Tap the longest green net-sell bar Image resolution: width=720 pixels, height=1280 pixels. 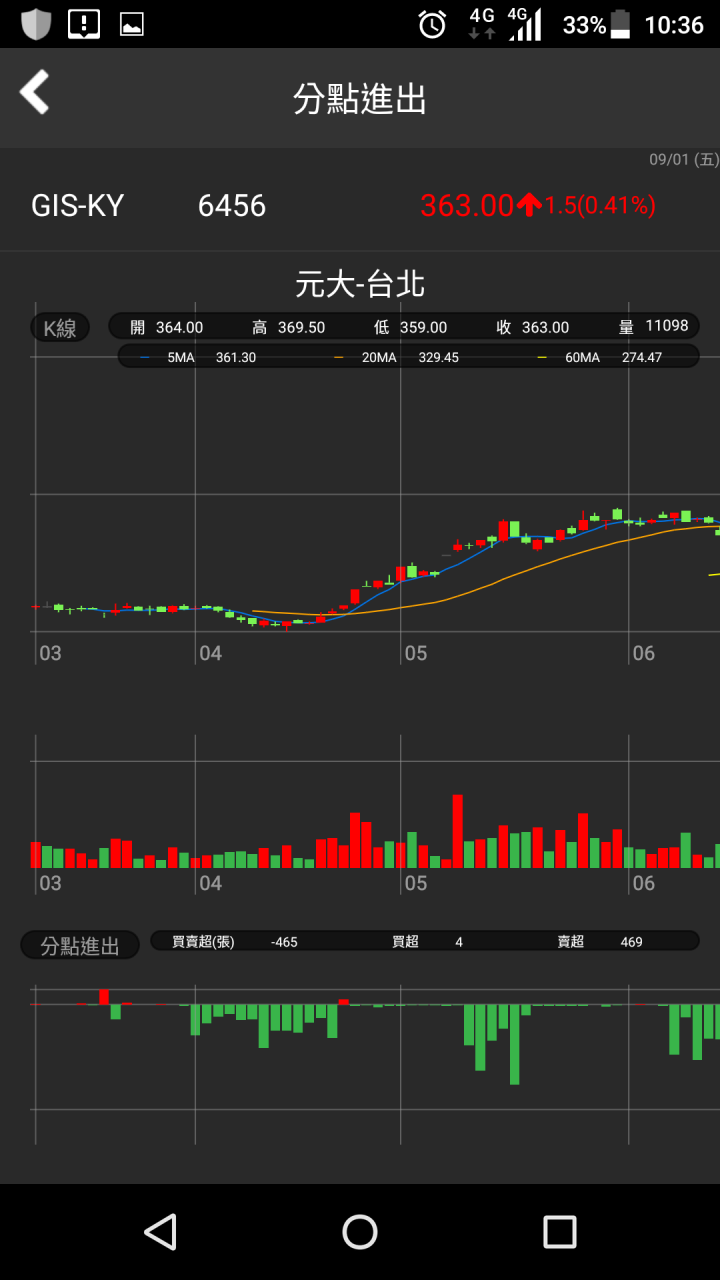(515, 1044)
